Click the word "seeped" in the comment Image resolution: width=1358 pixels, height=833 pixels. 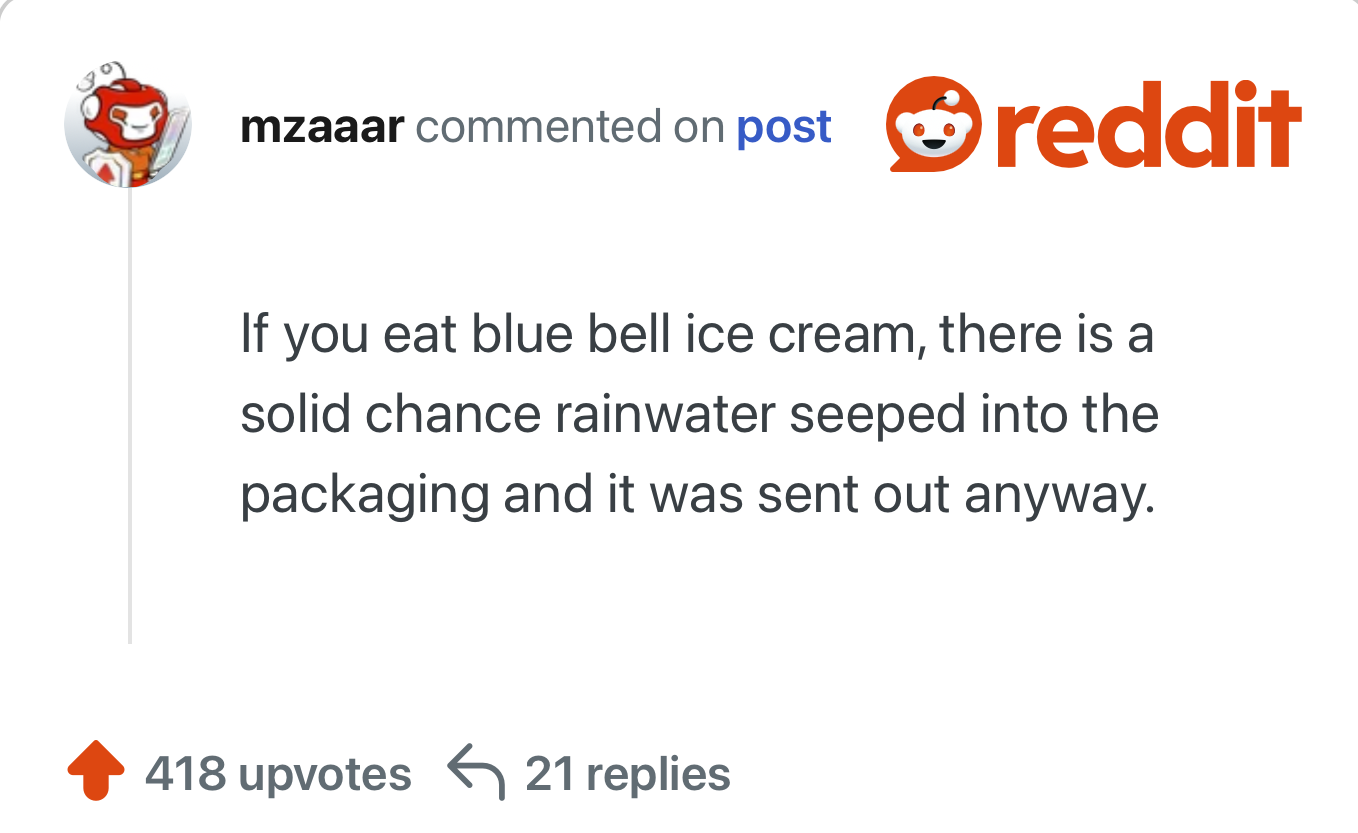pos(870,416)
